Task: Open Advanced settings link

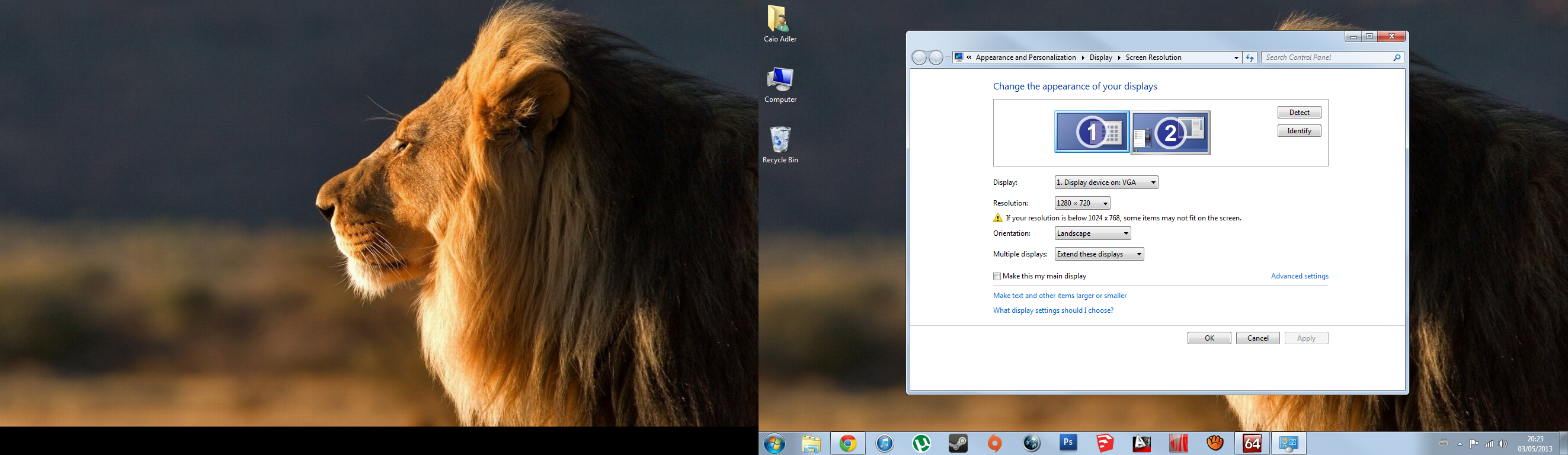Action: point(1300,276)
